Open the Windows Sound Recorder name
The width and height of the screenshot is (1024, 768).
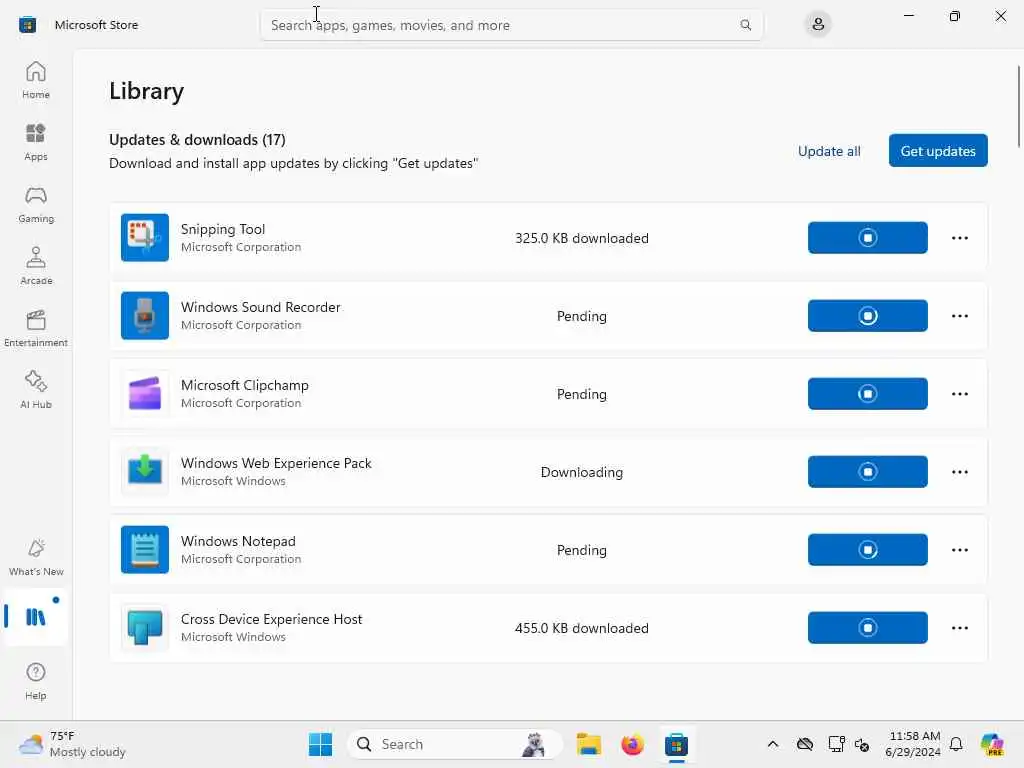(261, 307)
